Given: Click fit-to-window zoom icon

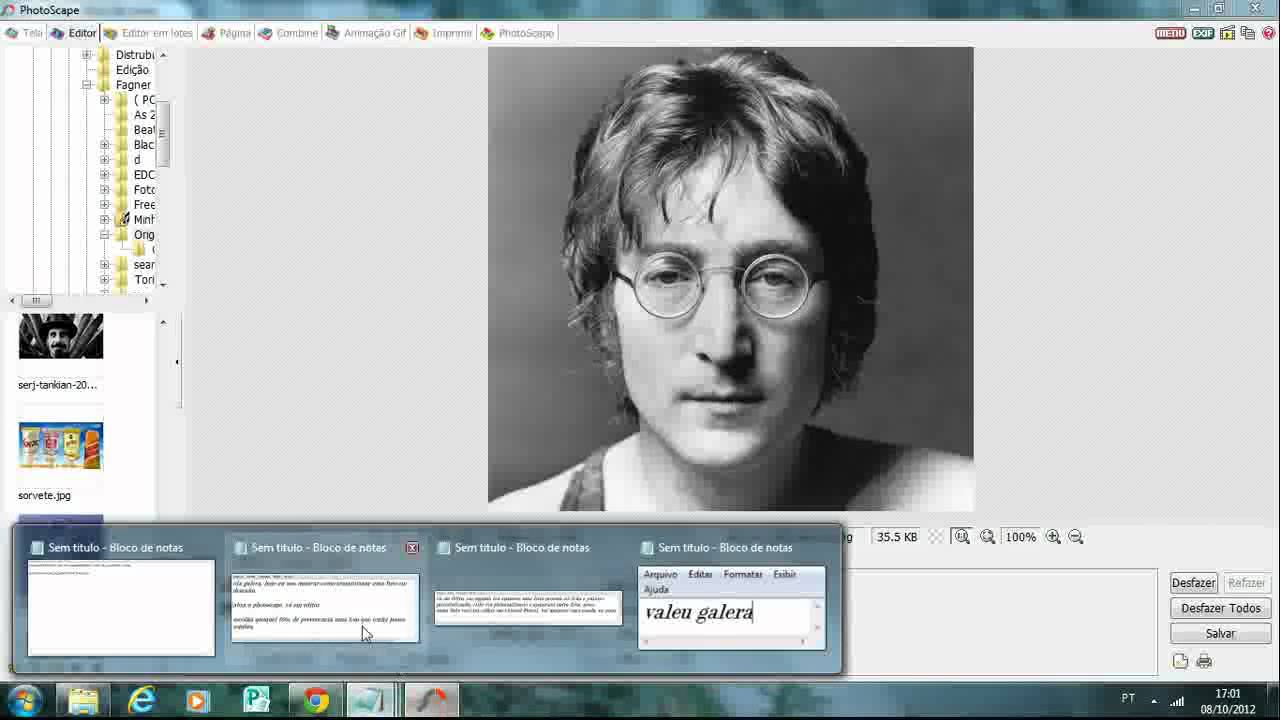Looking at the screenshot, I should tap(988, 537).
